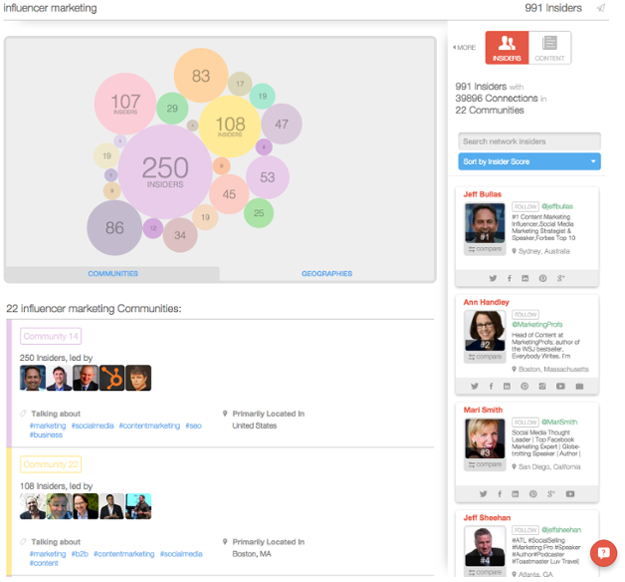This screenshot has width=625, height=582.
Task: Select the yellow 108 insiders bubble
Action: coord(230,126)
